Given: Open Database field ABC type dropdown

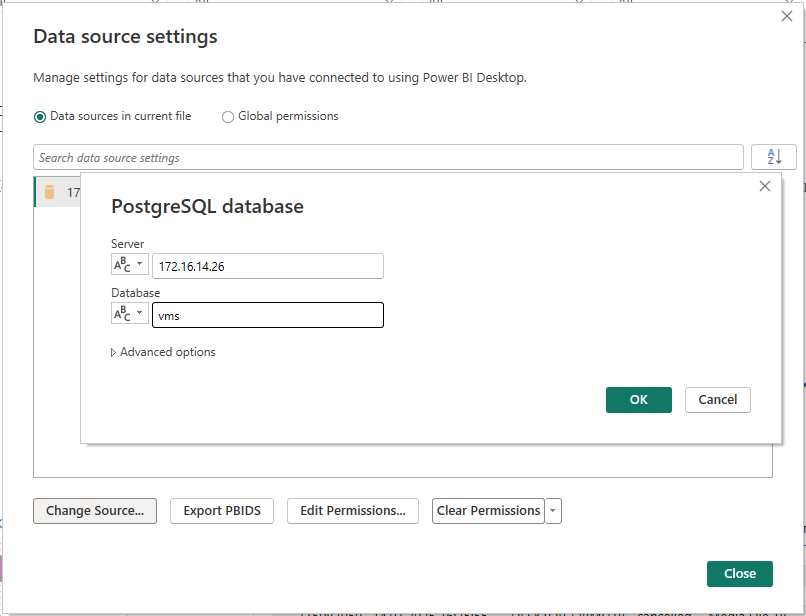Looking at the screenshot, I should (x=130, y=313).
